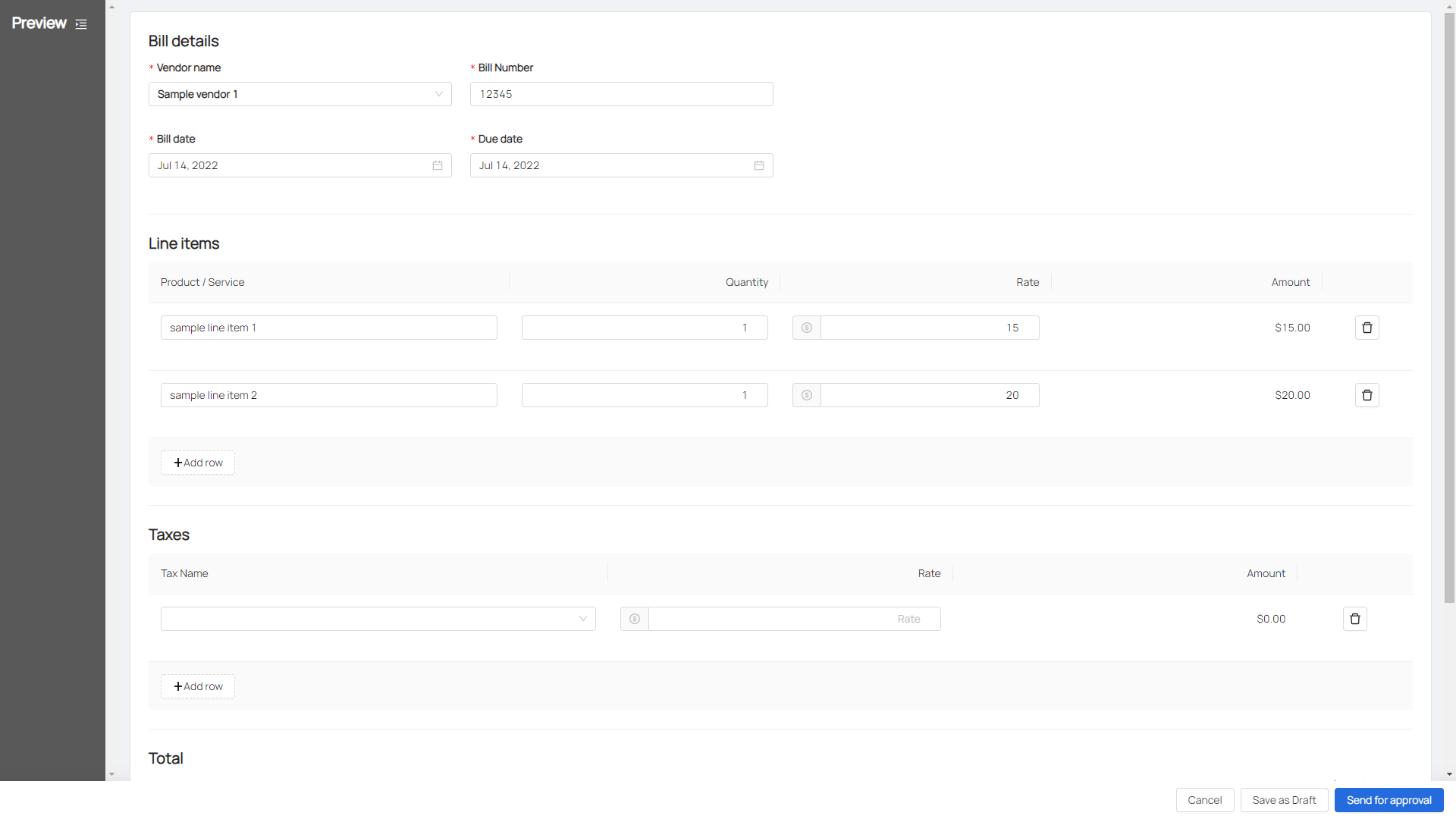
Task: Add row under Taxes
Action: click(x=198, y=686)
